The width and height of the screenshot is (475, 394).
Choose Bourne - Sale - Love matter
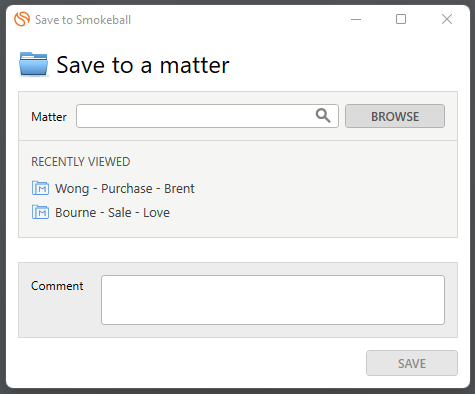[x=112, y=212]
